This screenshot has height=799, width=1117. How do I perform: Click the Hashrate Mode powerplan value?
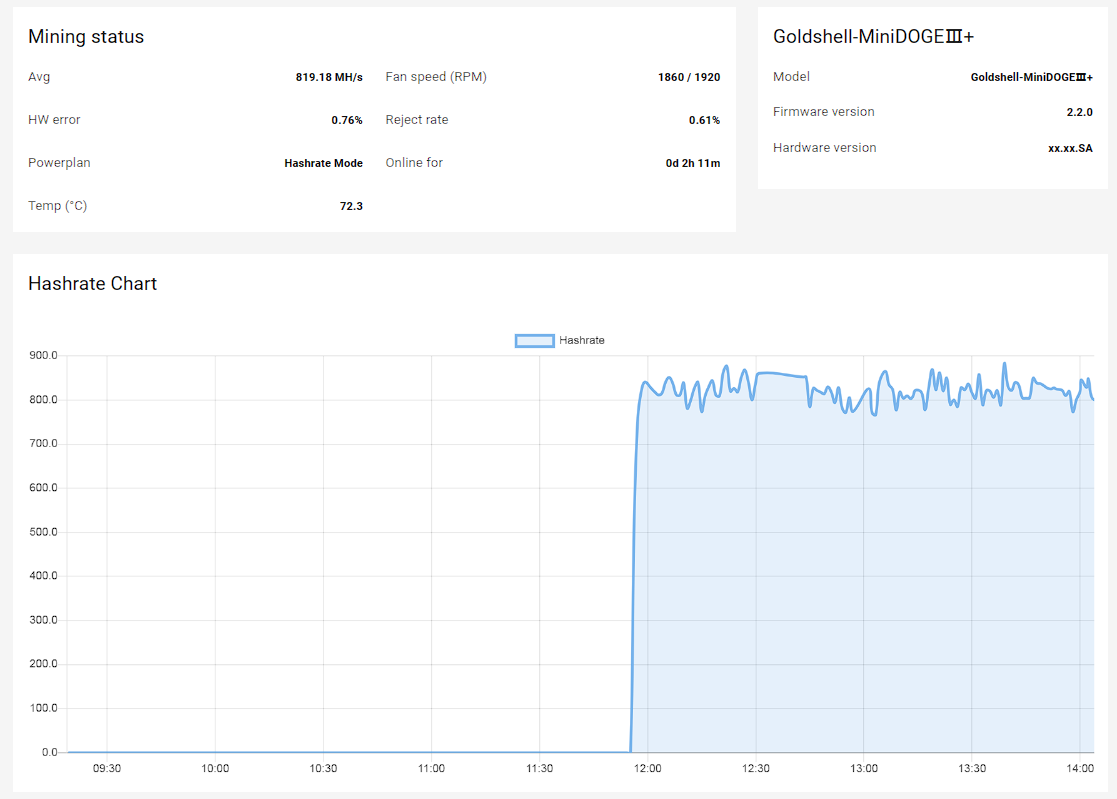pyautogui.click(x=323, y=163)
